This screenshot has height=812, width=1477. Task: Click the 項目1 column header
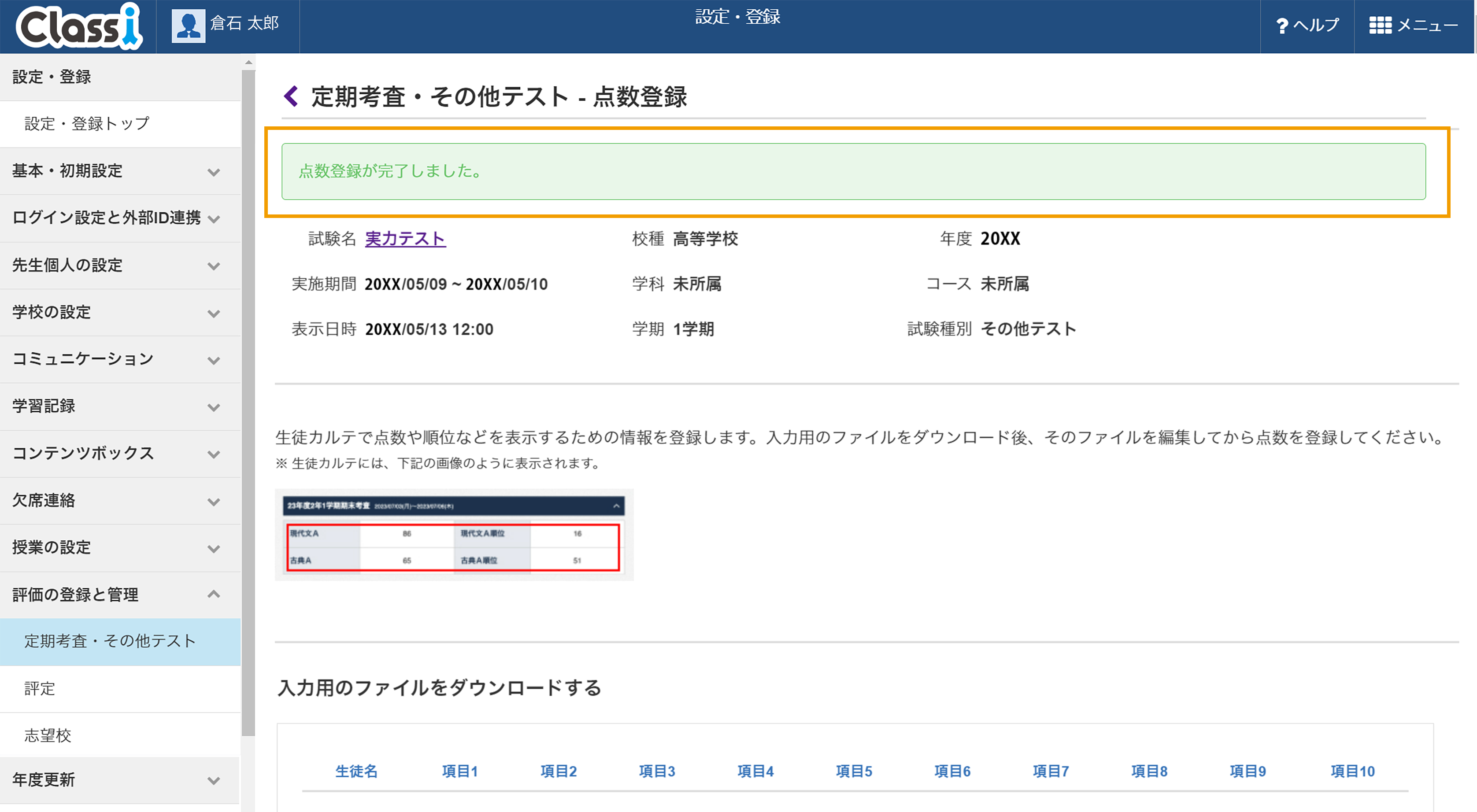[460, 771]
